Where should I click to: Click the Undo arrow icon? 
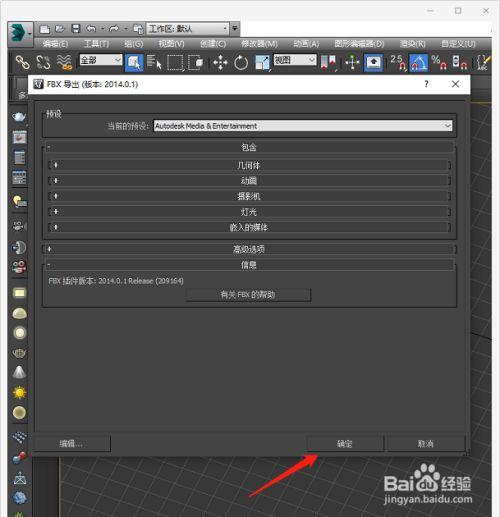[91, 29]
